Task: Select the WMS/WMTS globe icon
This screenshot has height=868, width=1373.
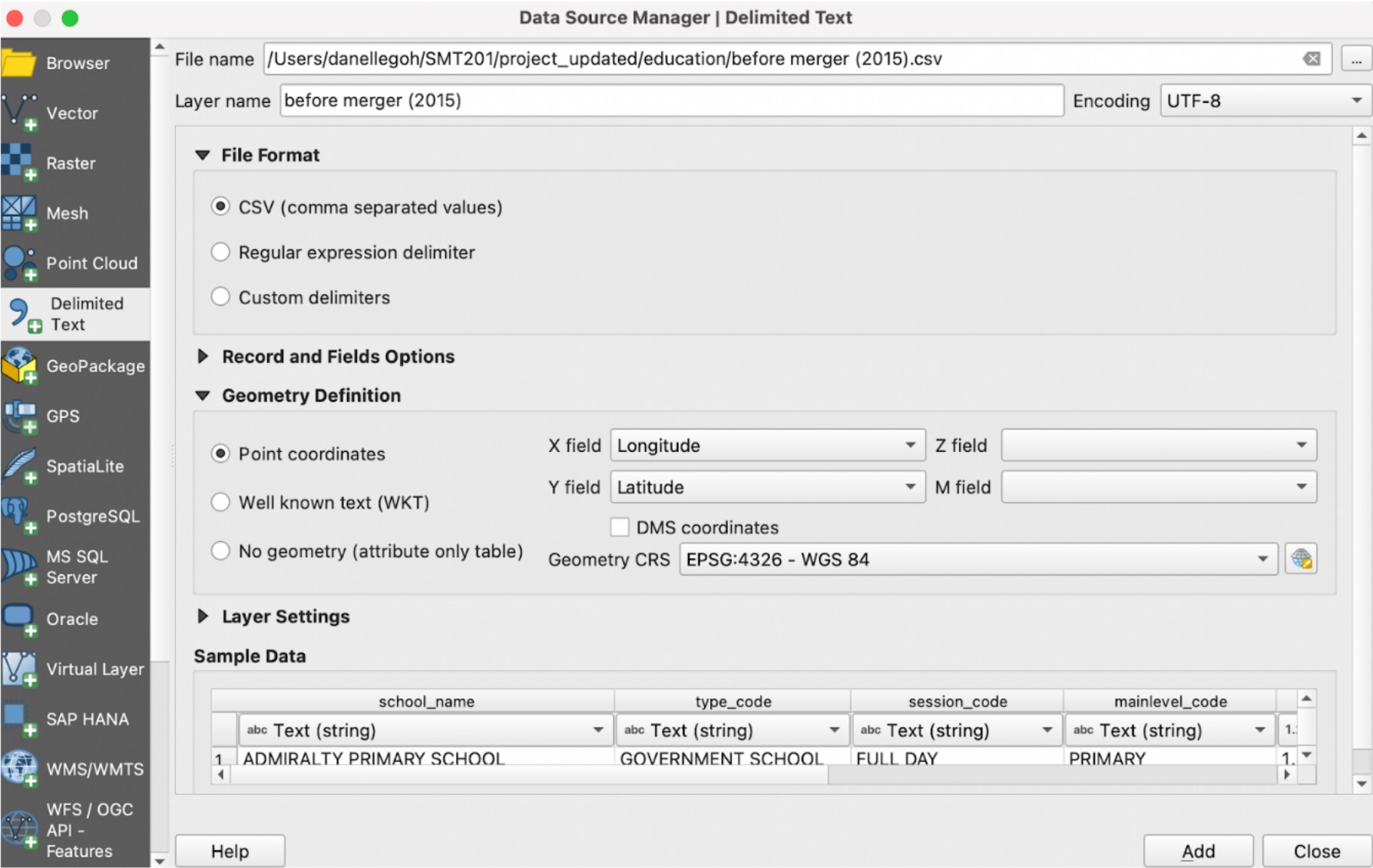Action: 19,768
